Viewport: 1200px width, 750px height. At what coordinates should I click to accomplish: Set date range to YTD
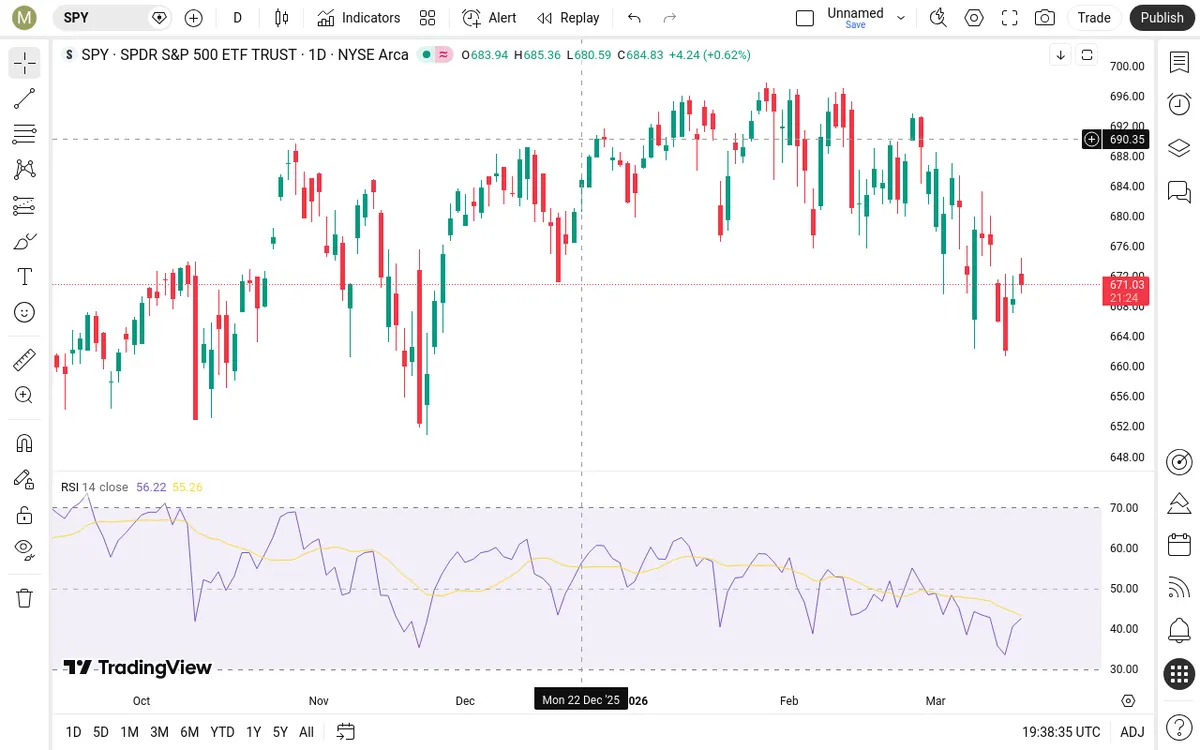pyautogui.click(x=222, y=732)
